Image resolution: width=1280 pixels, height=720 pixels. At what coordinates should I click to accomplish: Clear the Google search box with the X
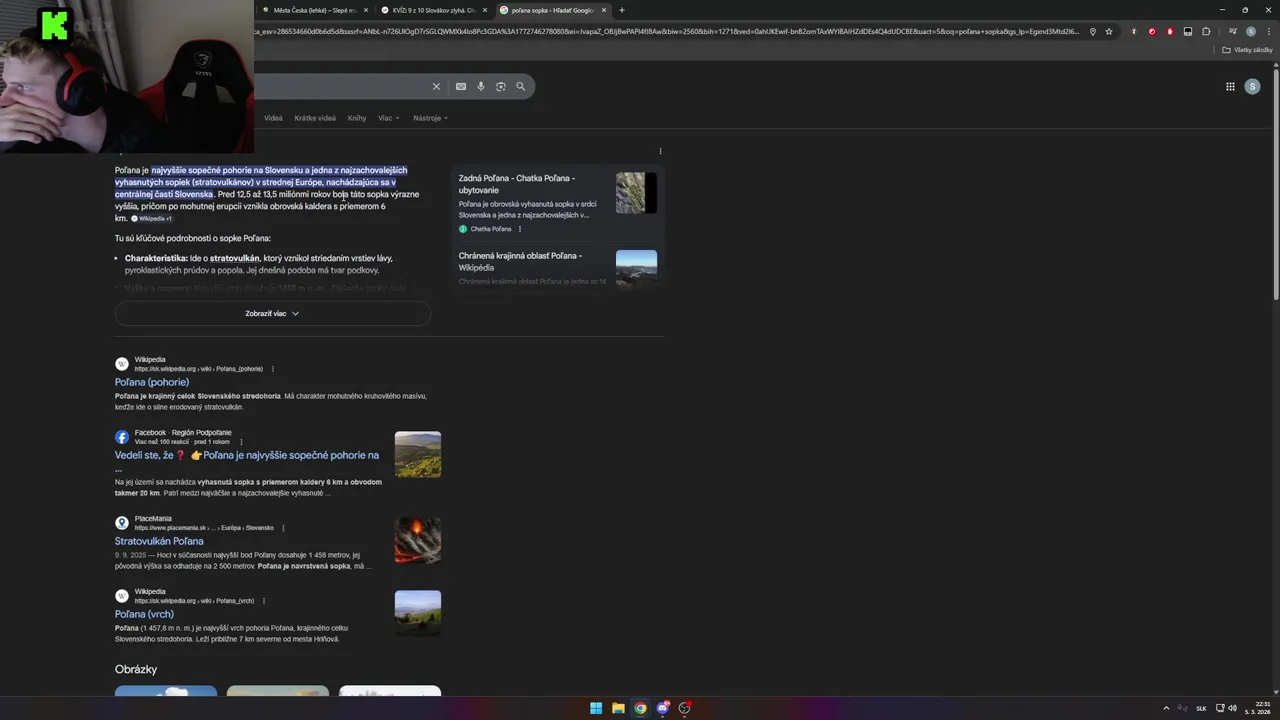pyautogui.click(x=436, y=87)
